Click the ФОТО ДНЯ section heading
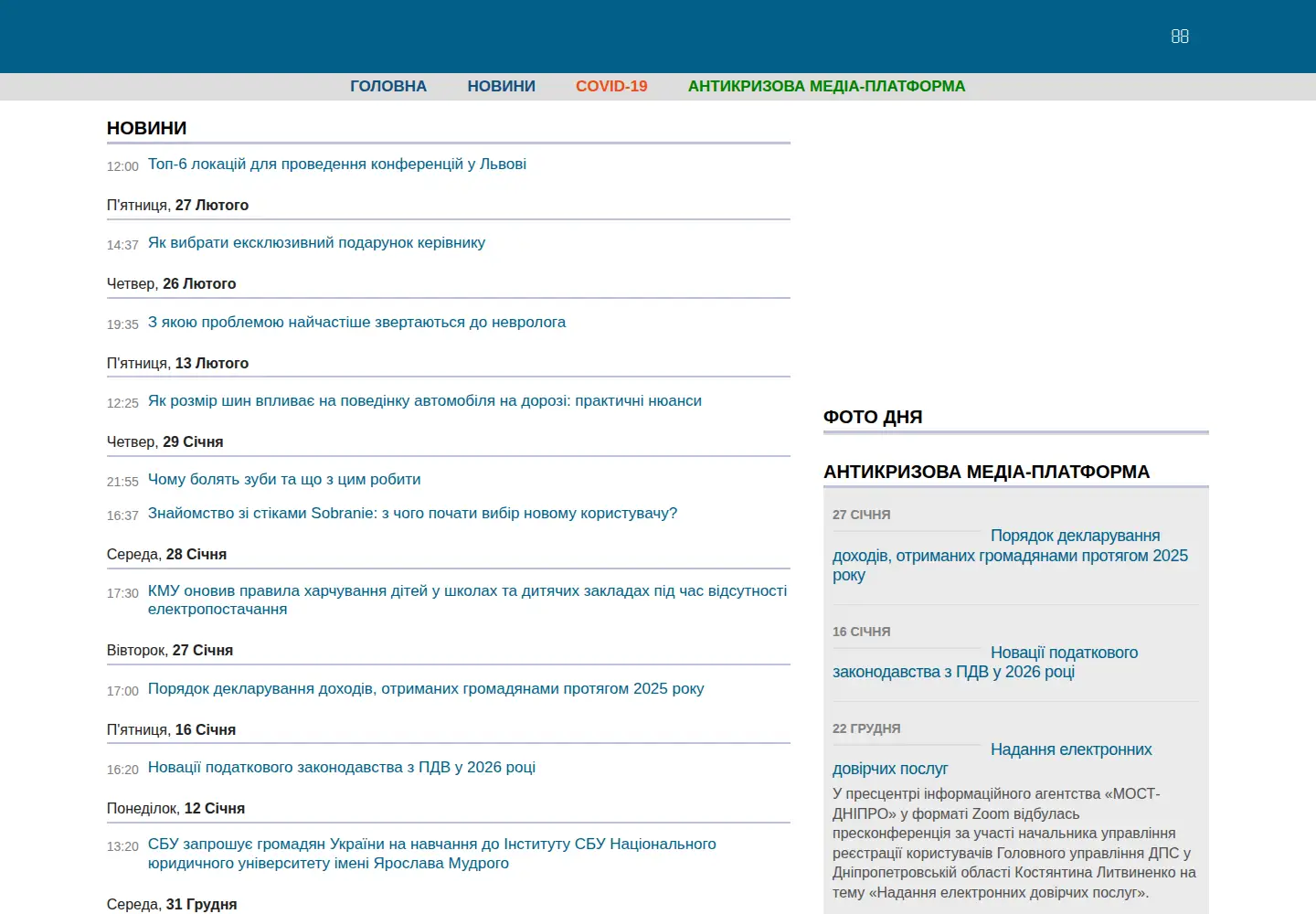The image size is (1316, 914). click(873, 417)
